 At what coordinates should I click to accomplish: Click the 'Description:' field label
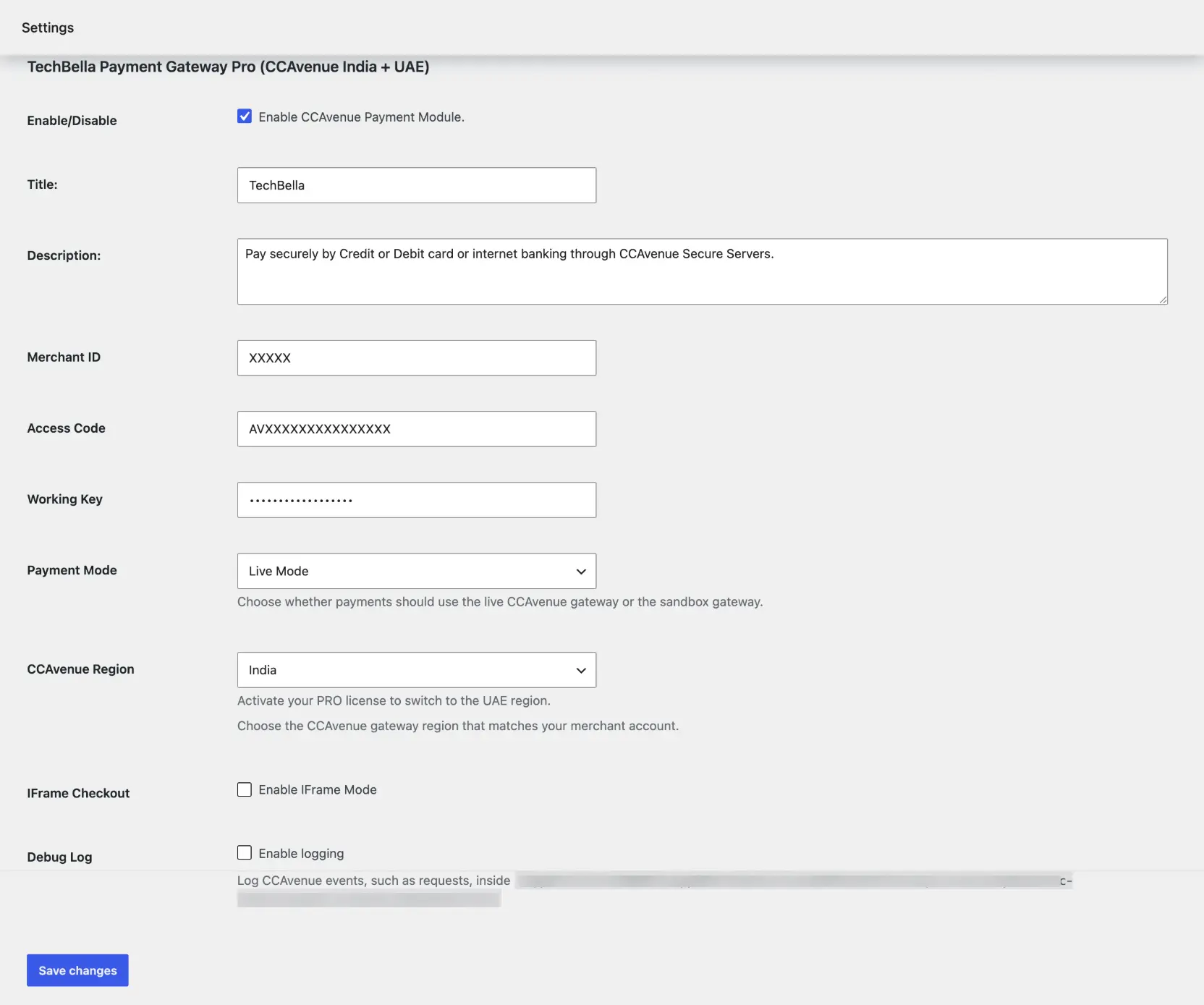coord(64,255)
